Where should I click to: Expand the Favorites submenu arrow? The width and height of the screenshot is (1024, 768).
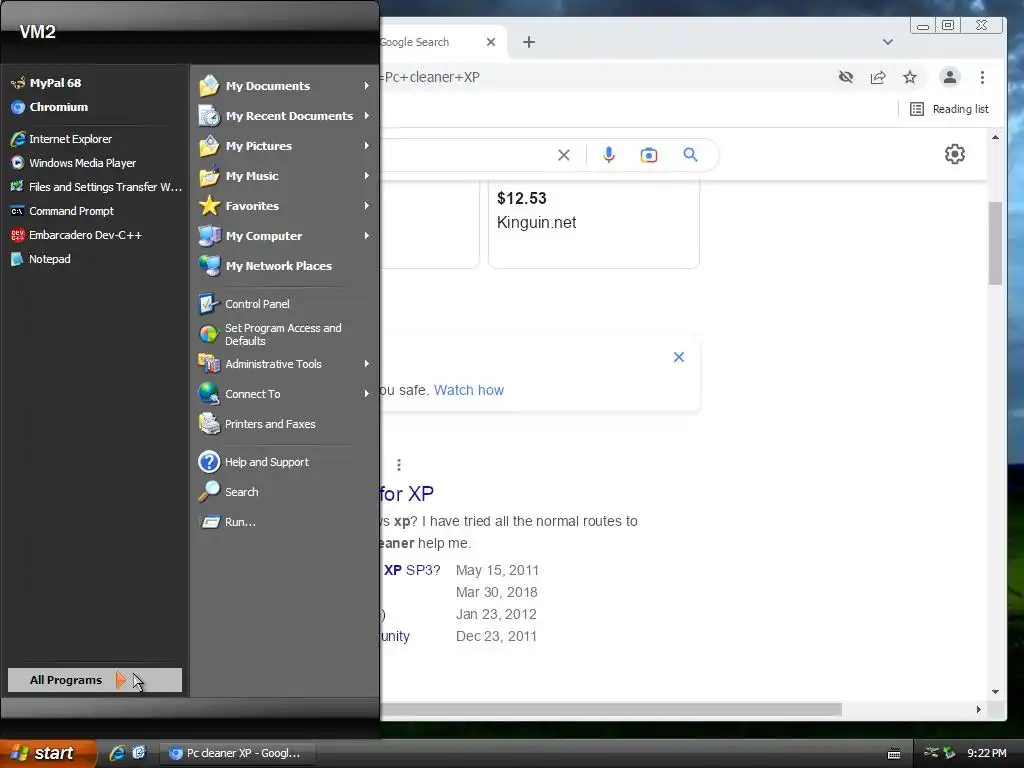click(x=366, y=206)
